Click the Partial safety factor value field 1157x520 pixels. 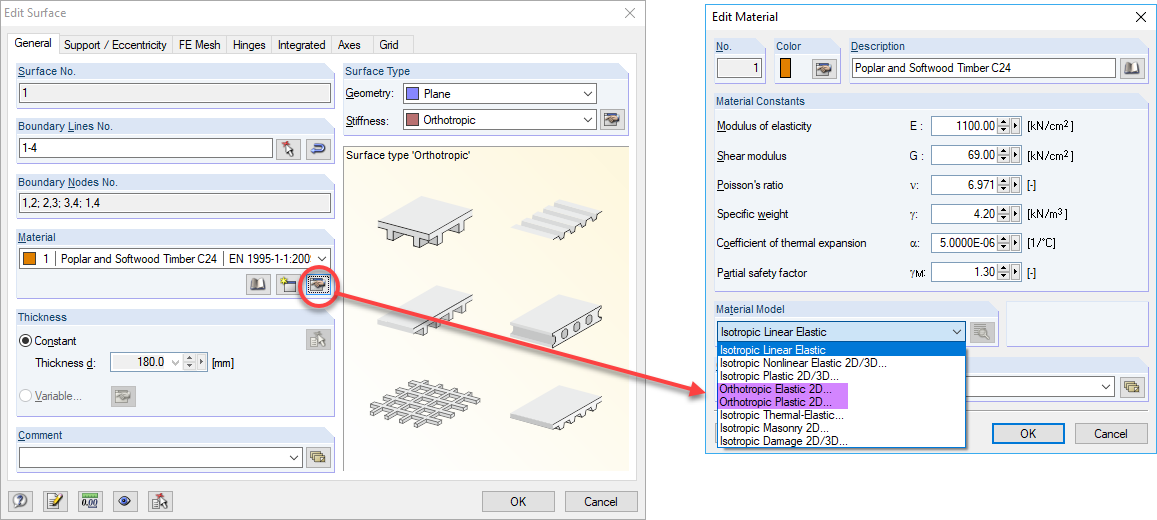(x=963, y=273)
